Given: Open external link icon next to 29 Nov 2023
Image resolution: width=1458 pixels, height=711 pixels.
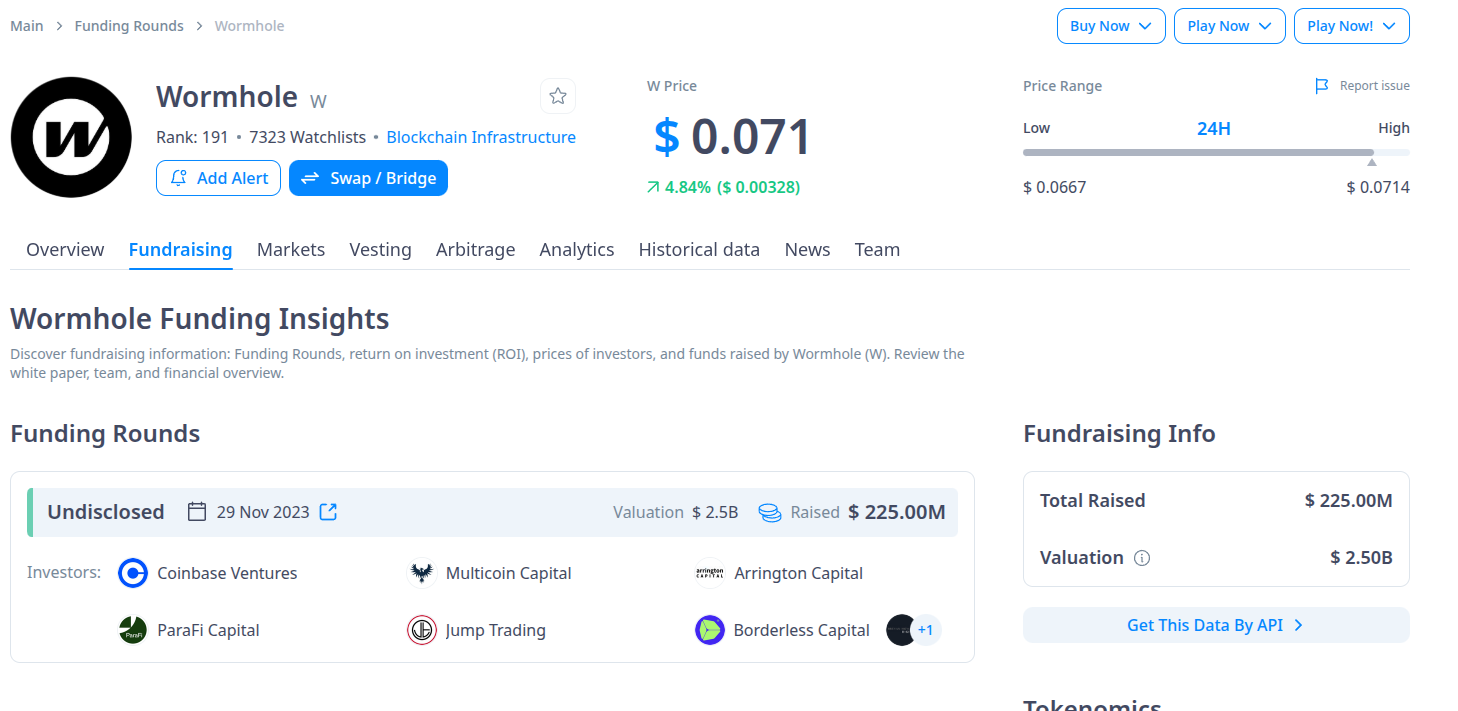Looking at the screenshot, I should pos(328,512).
